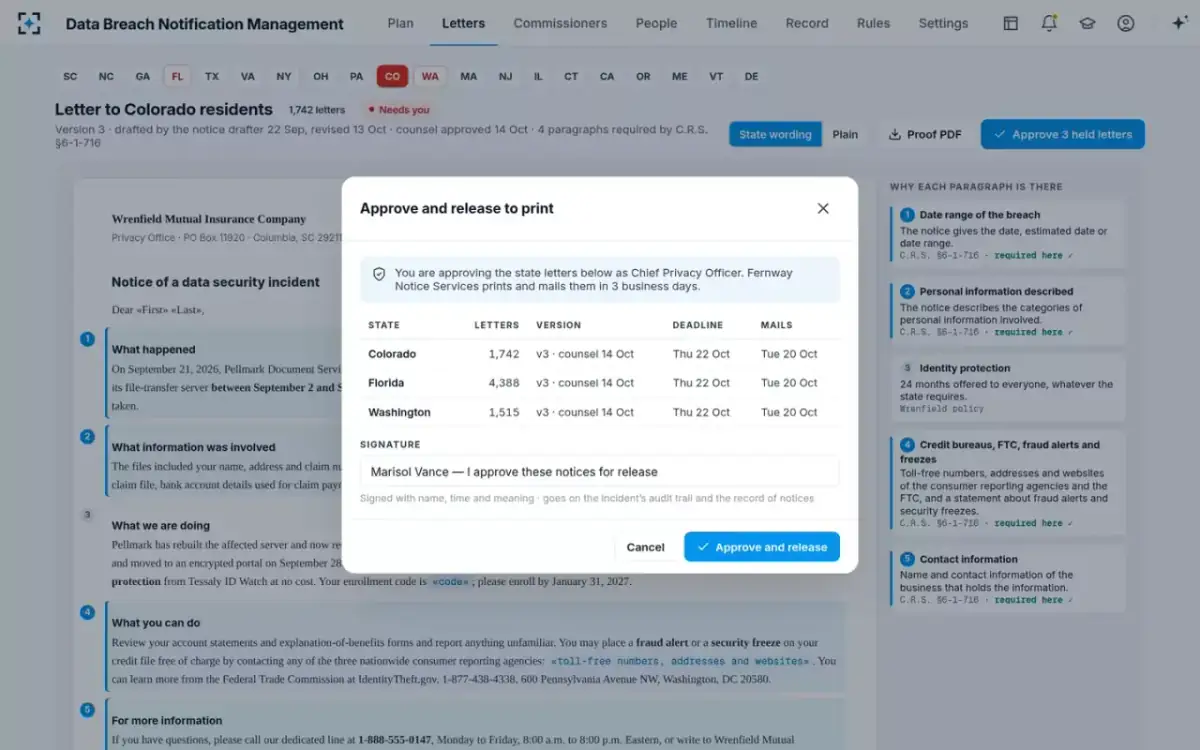
Task: Select the PA state chip
Action: 356,76
